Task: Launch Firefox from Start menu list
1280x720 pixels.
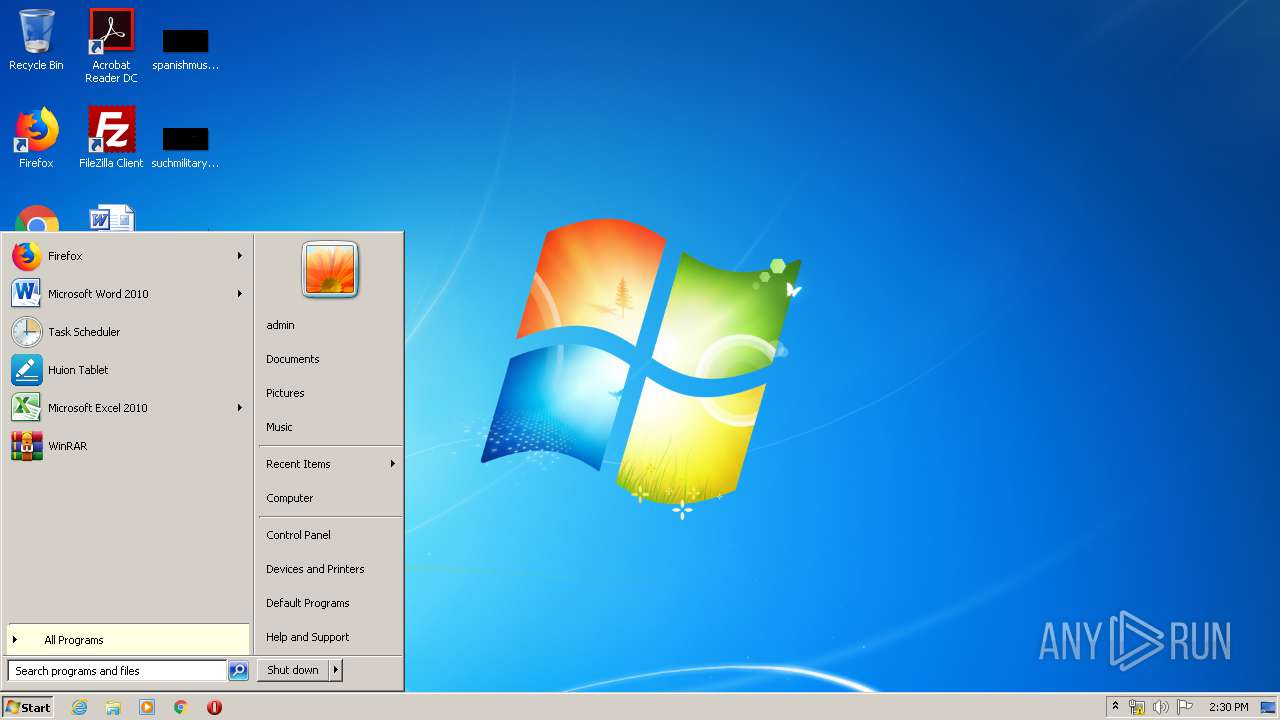Action: click(x=127, y=256)
